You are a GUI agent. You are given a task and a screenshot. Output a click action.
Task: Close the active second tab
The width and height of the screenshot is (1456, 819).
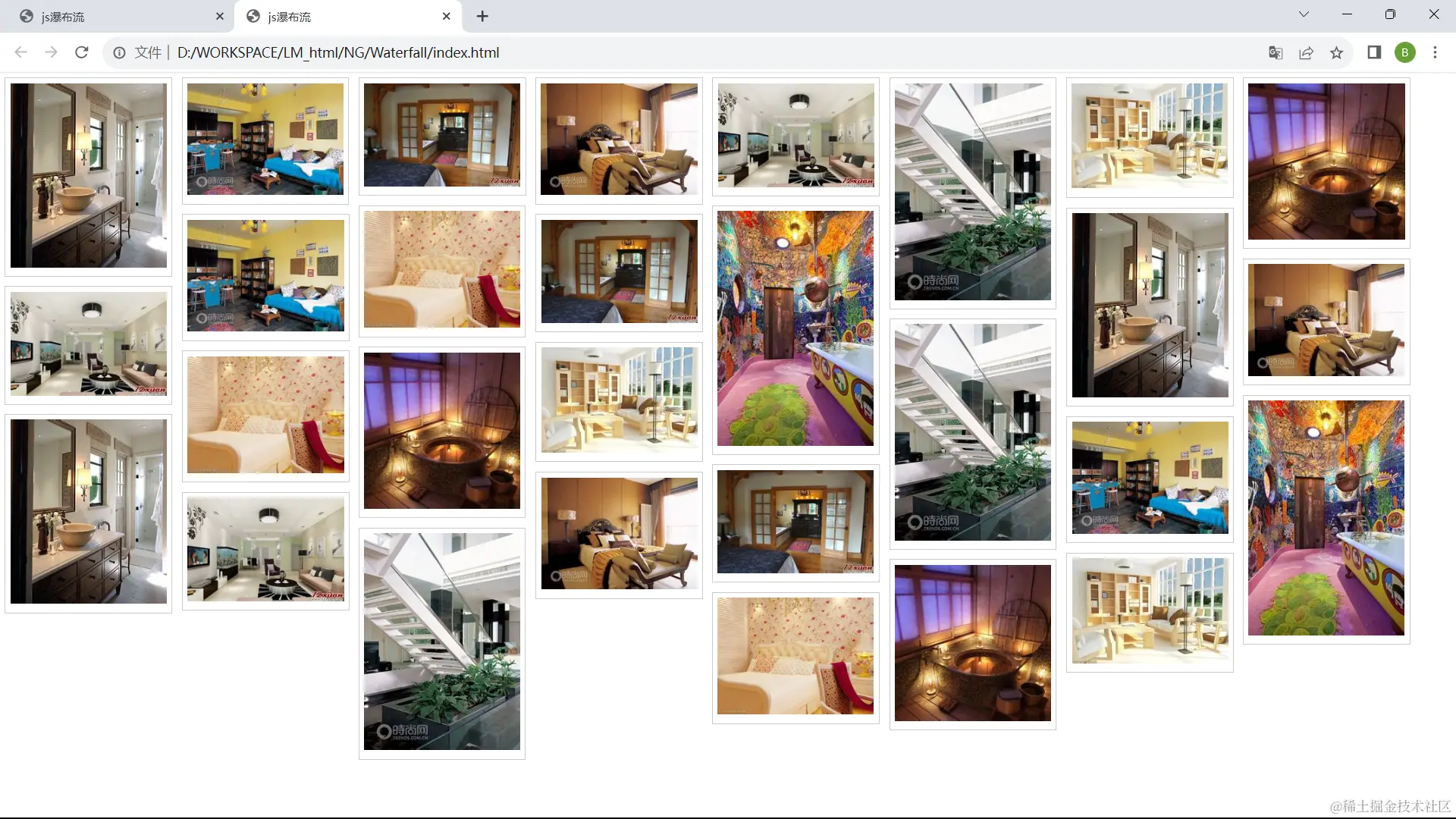447,16
